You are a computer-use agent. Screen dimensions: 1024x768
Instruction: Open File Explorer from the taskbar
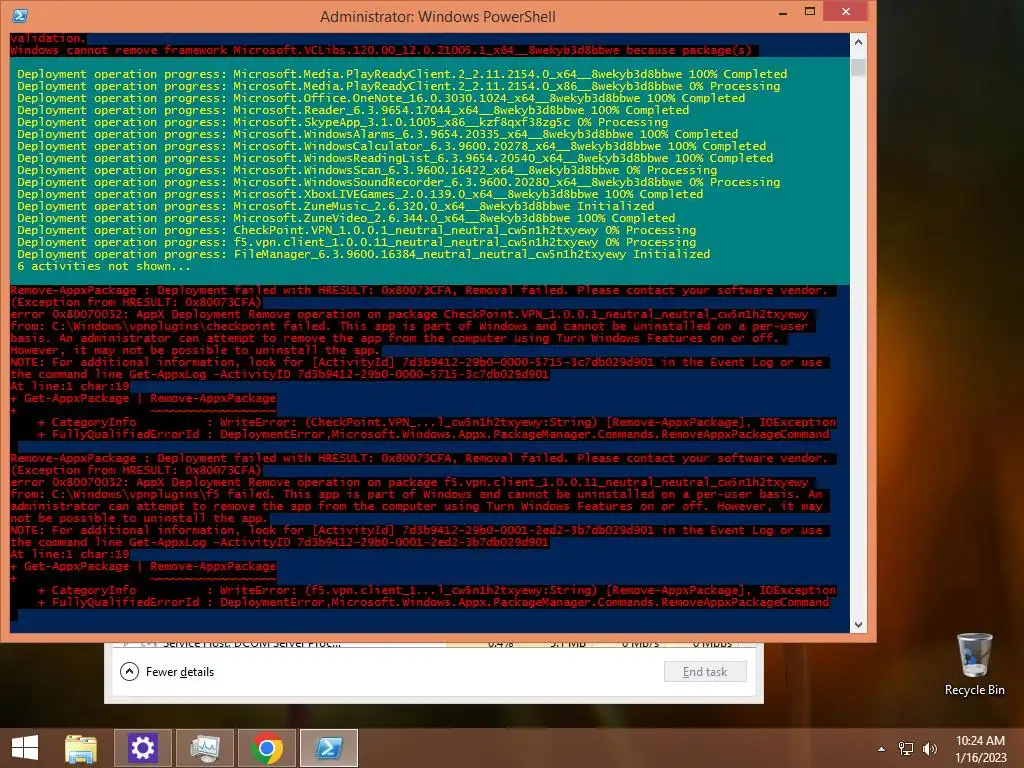pos(80,748)
